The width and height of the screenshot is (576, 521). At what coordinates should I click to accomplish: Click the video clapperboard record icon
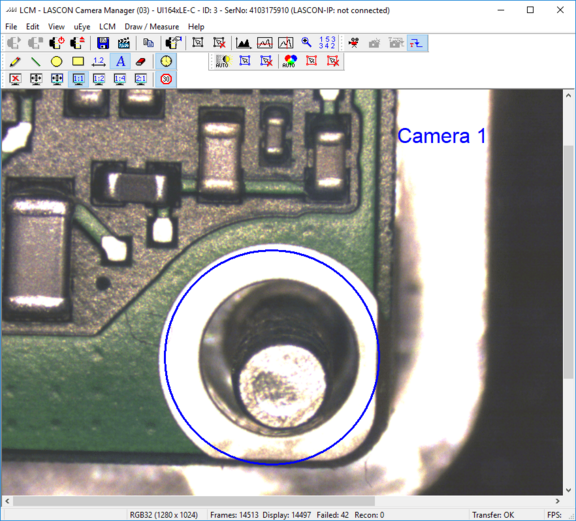pyautogui.click(x=124, y=43)
